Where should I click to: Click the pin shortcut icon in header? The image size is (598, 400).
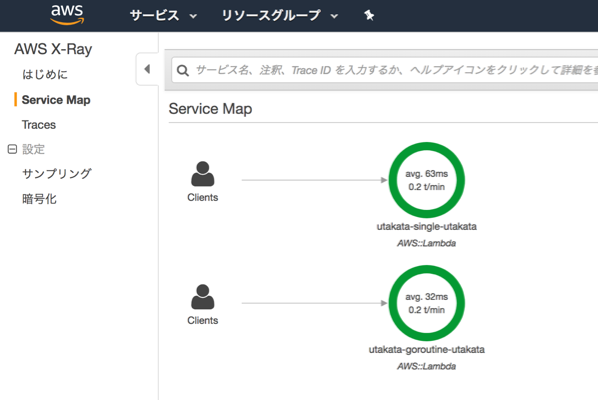(x=369, y=15)
